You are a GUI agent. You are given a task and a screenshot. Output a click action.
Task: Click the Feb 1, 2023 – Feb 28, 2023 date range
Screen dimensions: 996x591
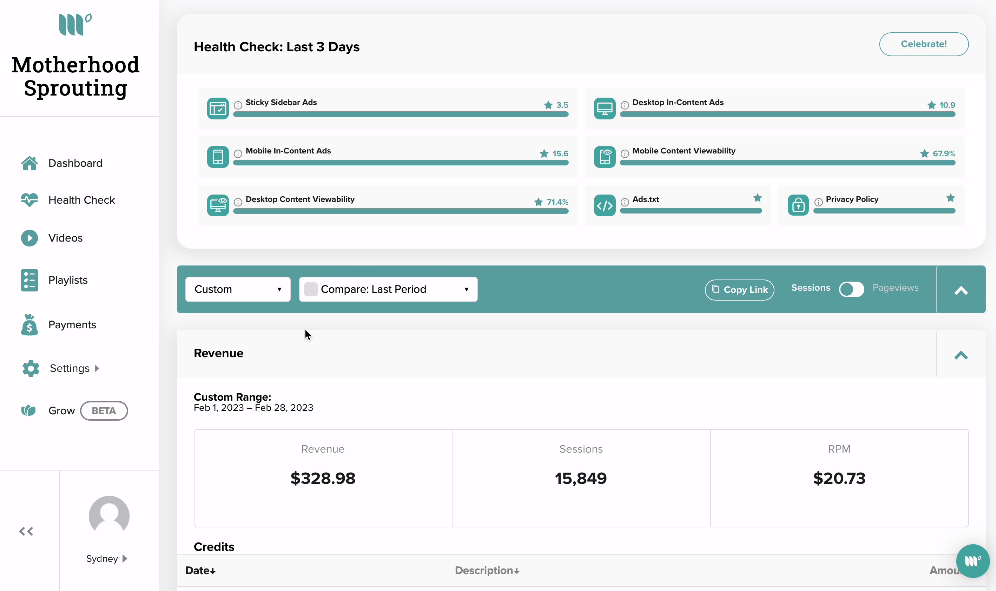pyautogui.click(x=253, y=408)
